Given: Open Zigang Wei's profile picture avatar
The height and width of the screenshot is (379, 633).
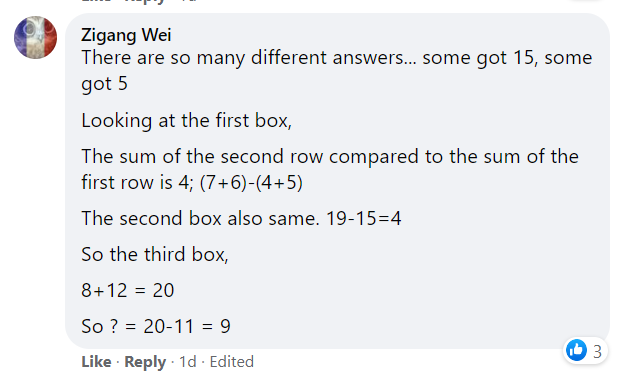Looking at the screenshot, I should (36, 38).
